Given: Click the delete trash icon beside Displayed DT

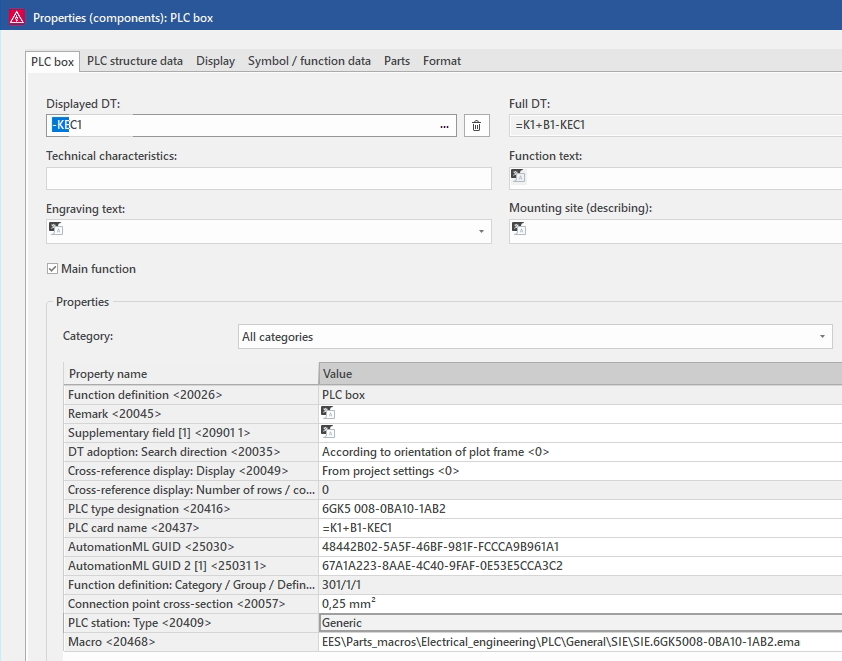Looking at the screenshot, I should 476,126.
